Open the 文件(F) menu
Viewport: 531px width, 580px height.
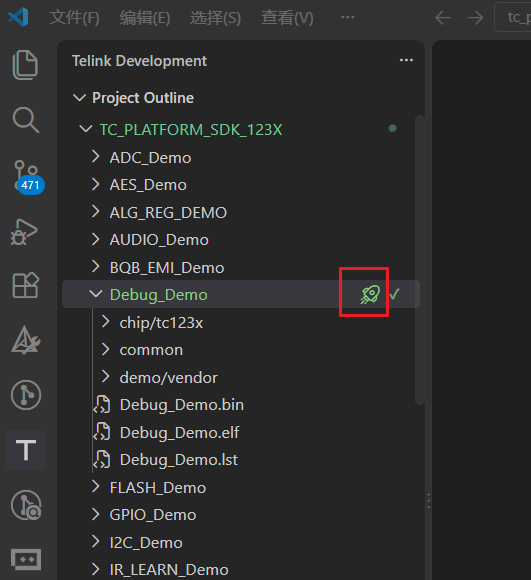(x=75, y=17)
